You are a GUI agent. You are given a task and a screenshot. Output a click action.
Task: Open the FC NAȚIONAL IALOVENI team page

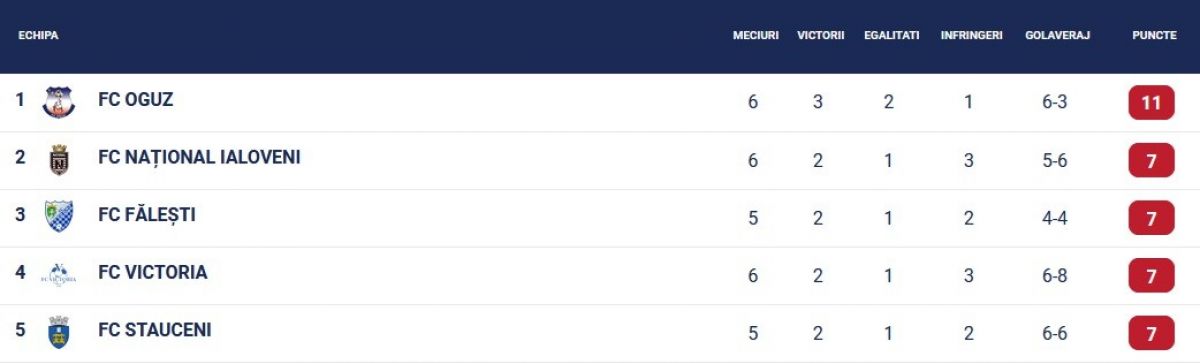[199, 157]
